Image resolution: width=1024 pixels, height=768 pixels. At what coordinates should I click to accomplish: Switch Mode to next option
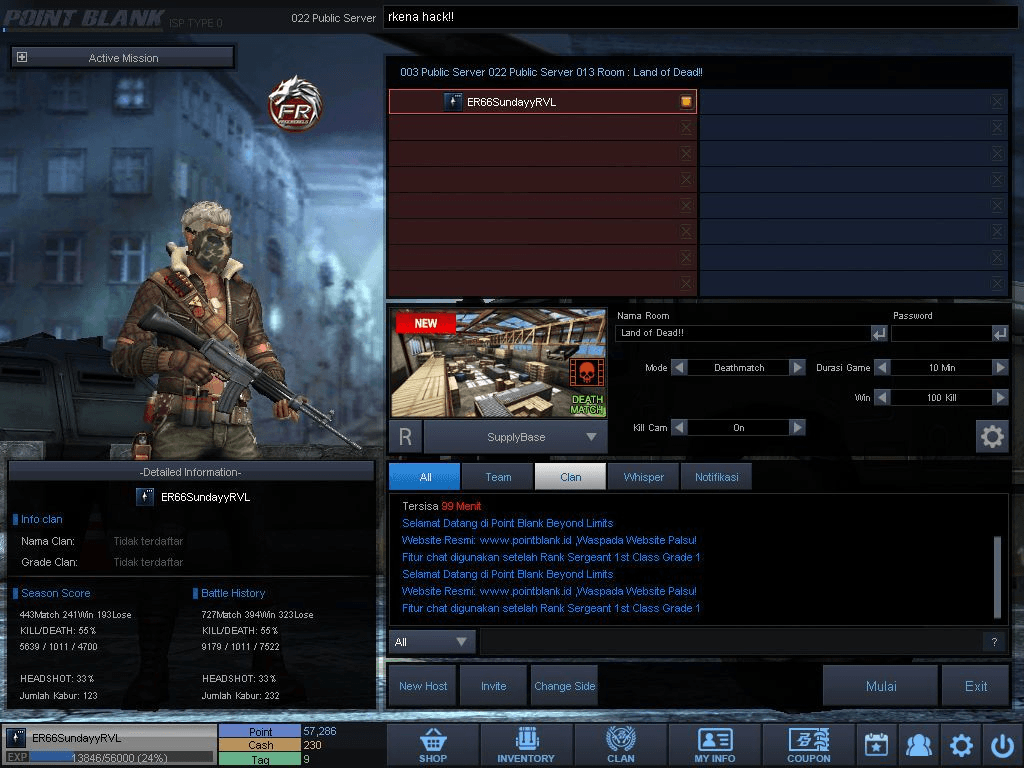pyautogui.click(x=797, y=368)
